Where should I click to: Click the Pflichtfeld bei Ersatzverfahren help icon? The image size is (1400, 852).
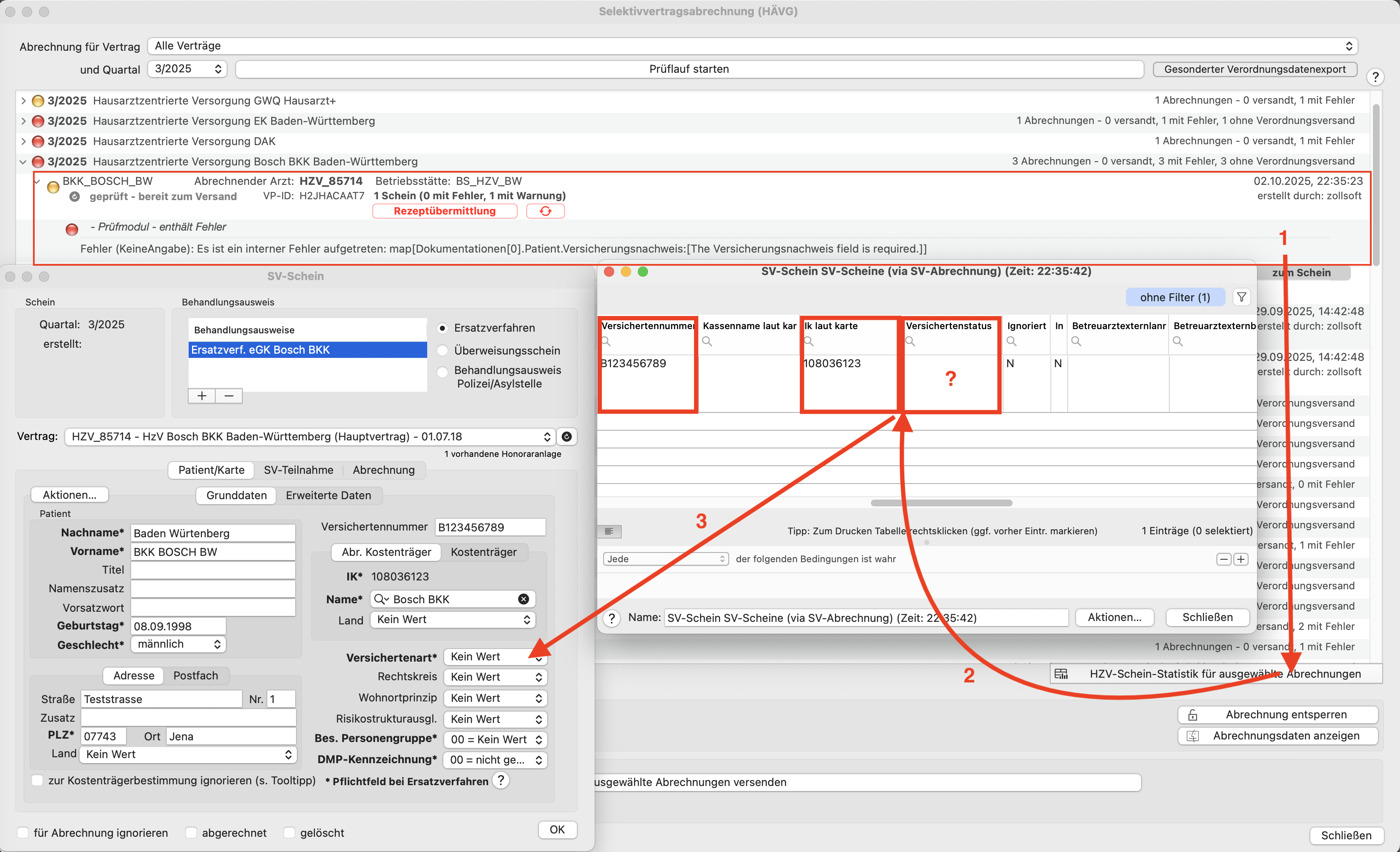click(x=500, y=781)
